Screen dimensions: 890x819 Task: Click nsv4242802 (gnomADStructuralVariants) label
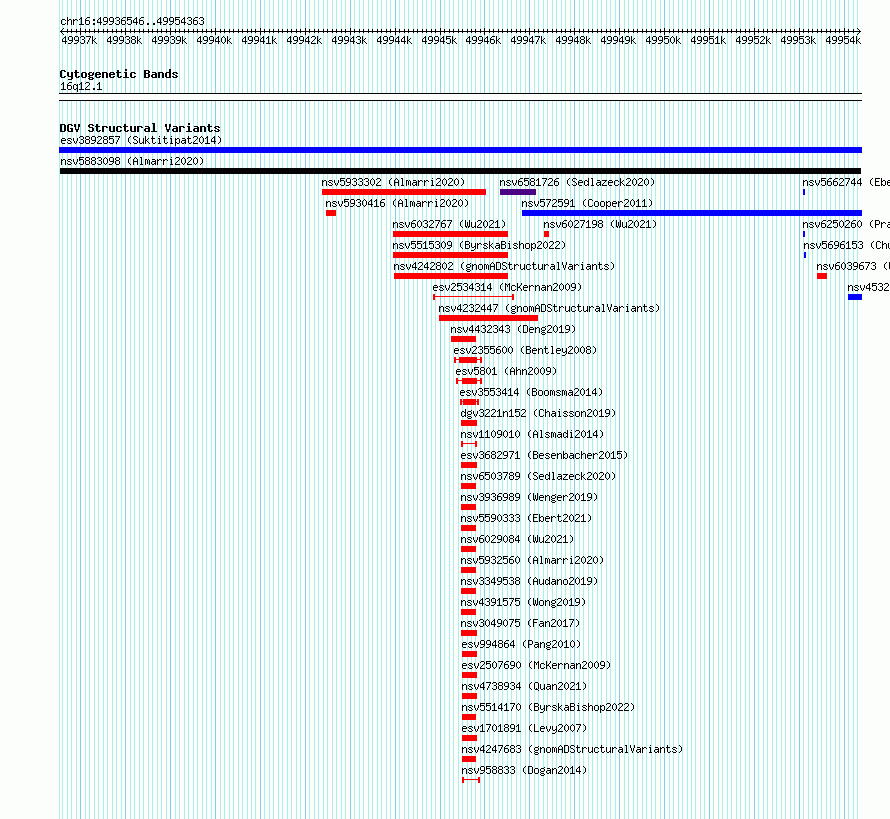click(504, 266)
